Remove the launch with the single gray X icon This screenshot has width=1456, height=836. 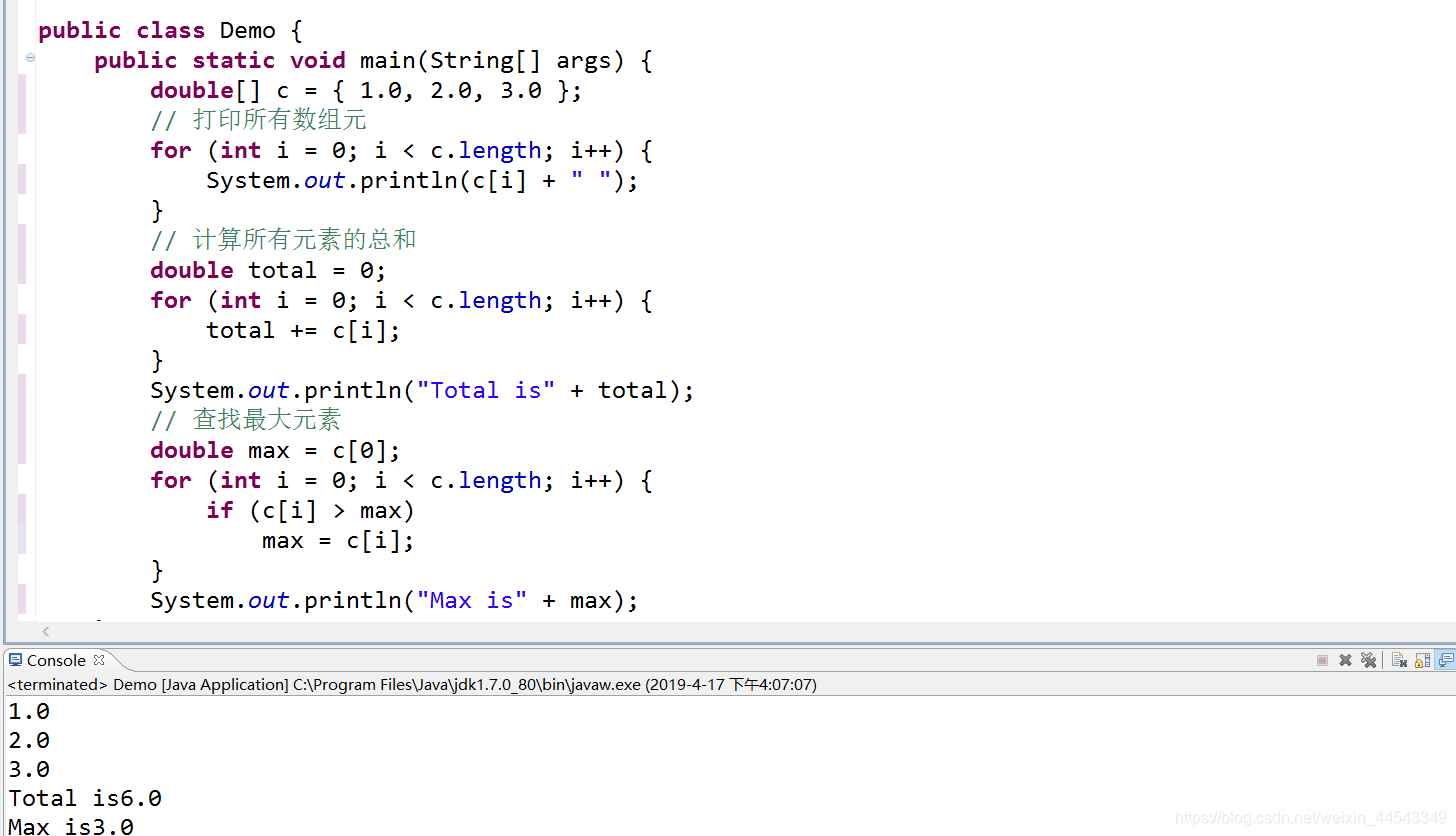point(1345,660)
